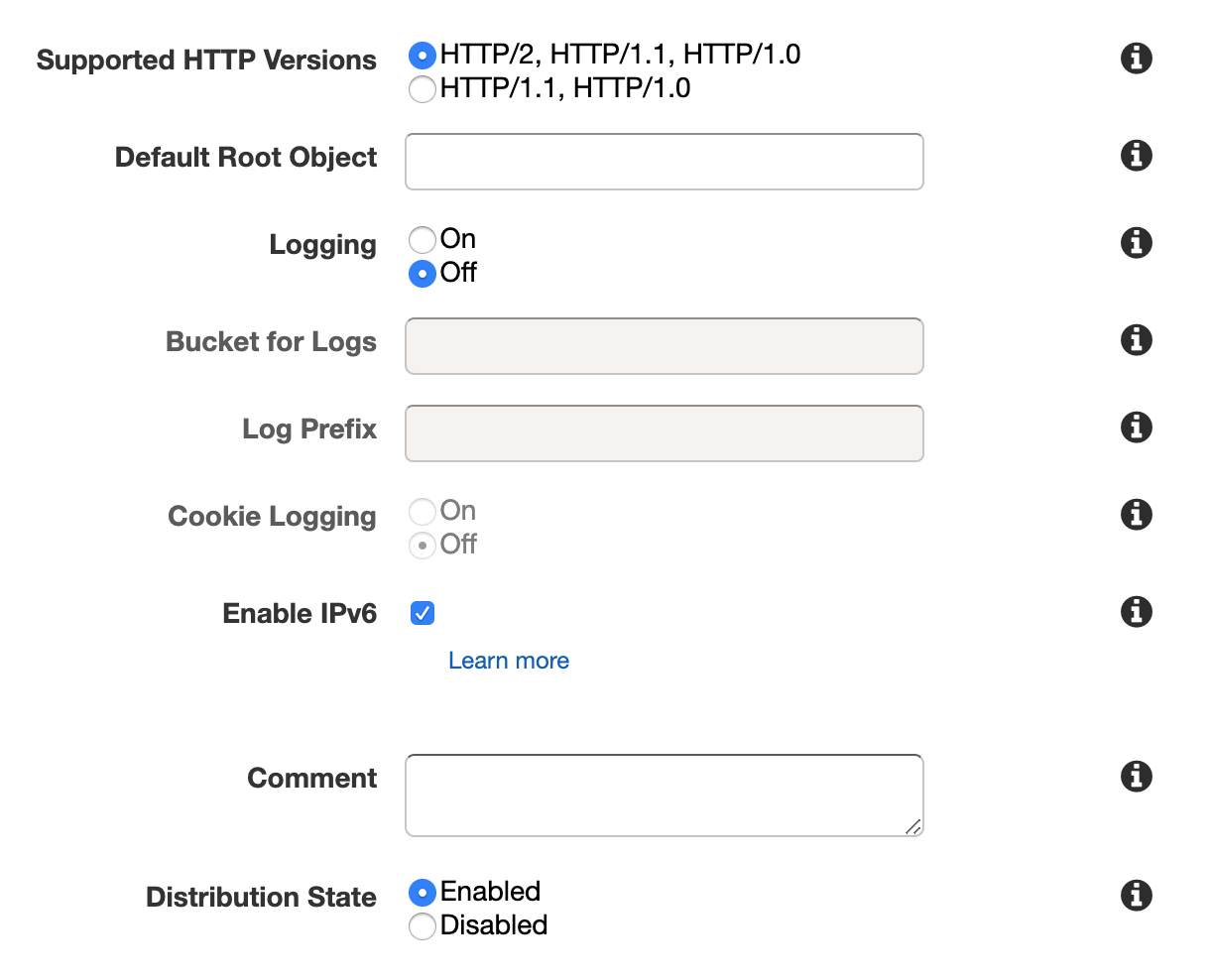
Task: Open the Enable IPv6 info icon
Action: [x=1137, y=612]
